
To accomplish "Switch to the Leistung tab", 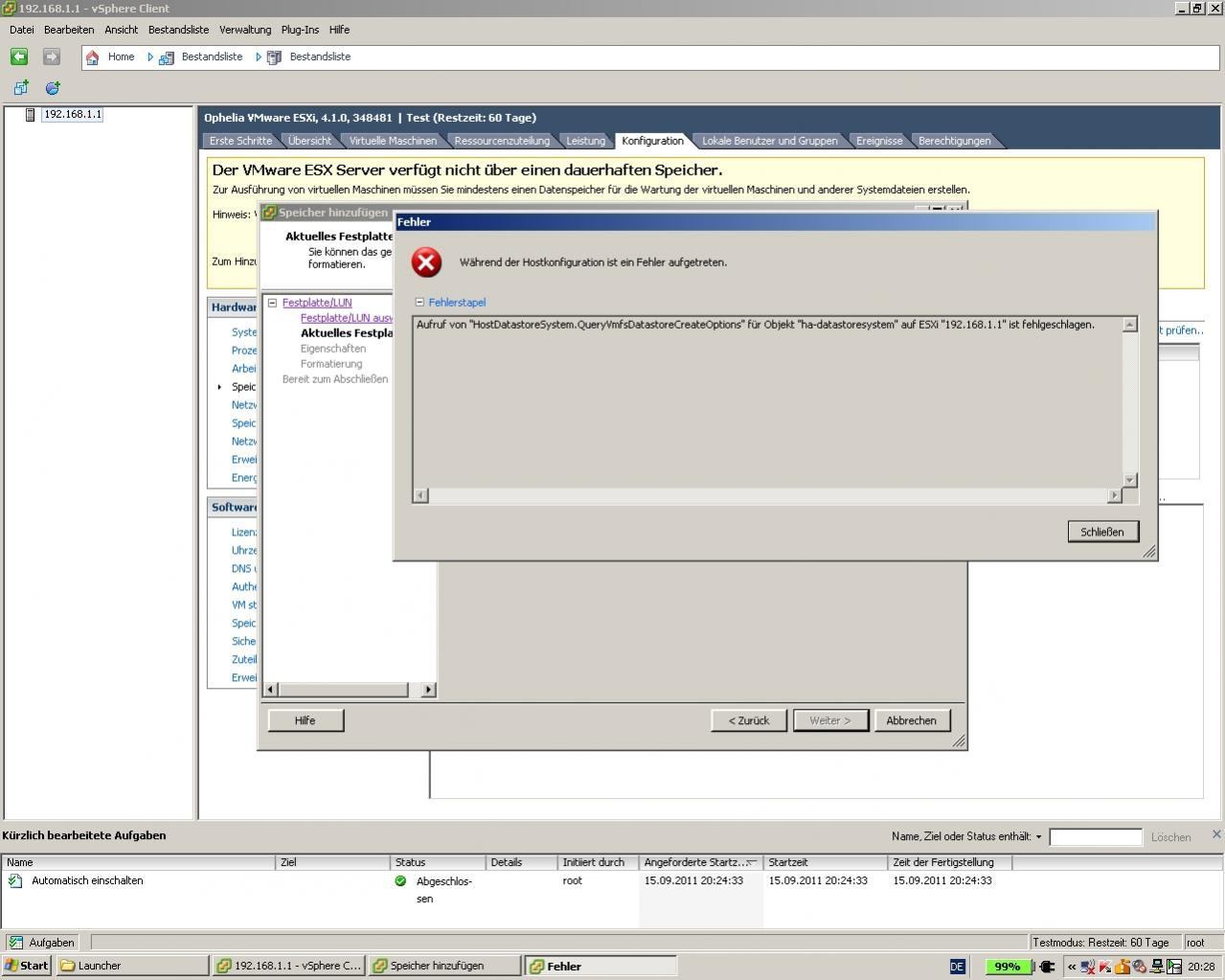I will [585, 141].
